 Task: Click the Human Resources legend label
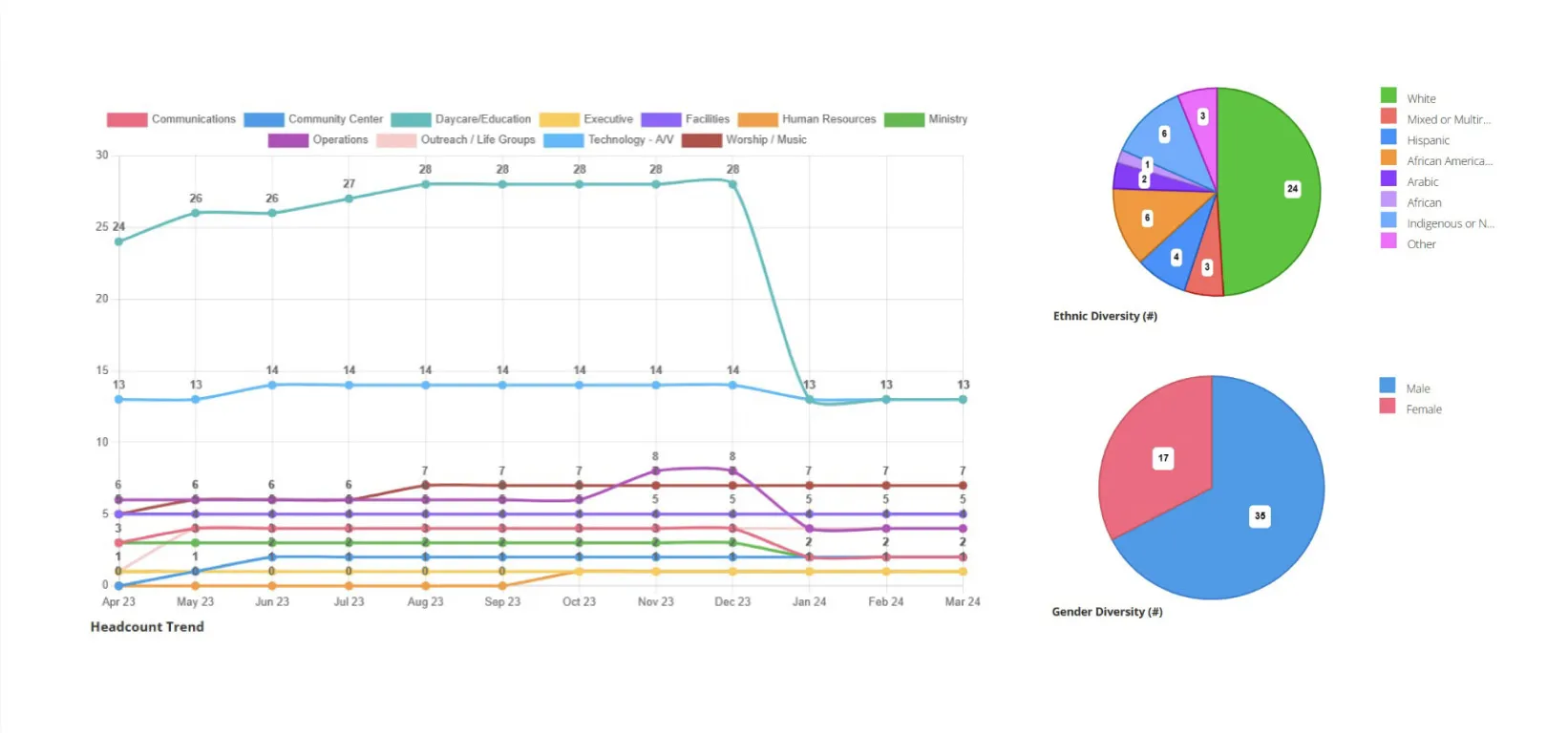point(829,119)
